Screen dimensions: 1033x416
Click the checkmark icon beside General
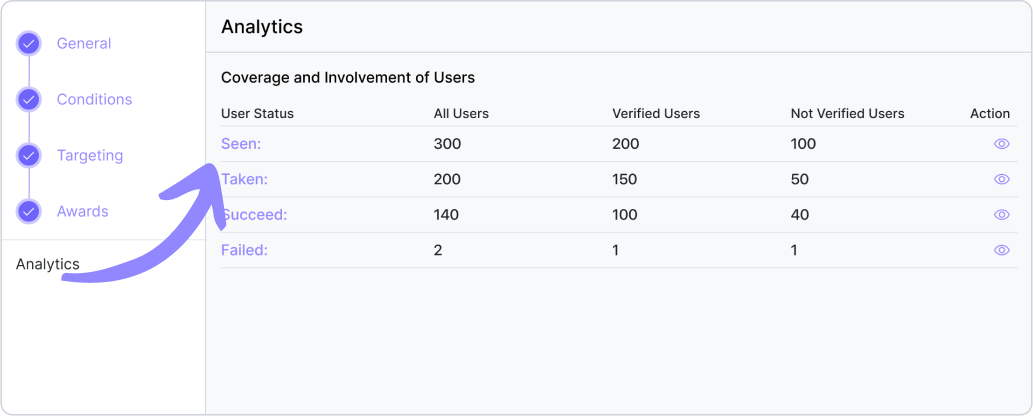29,44
